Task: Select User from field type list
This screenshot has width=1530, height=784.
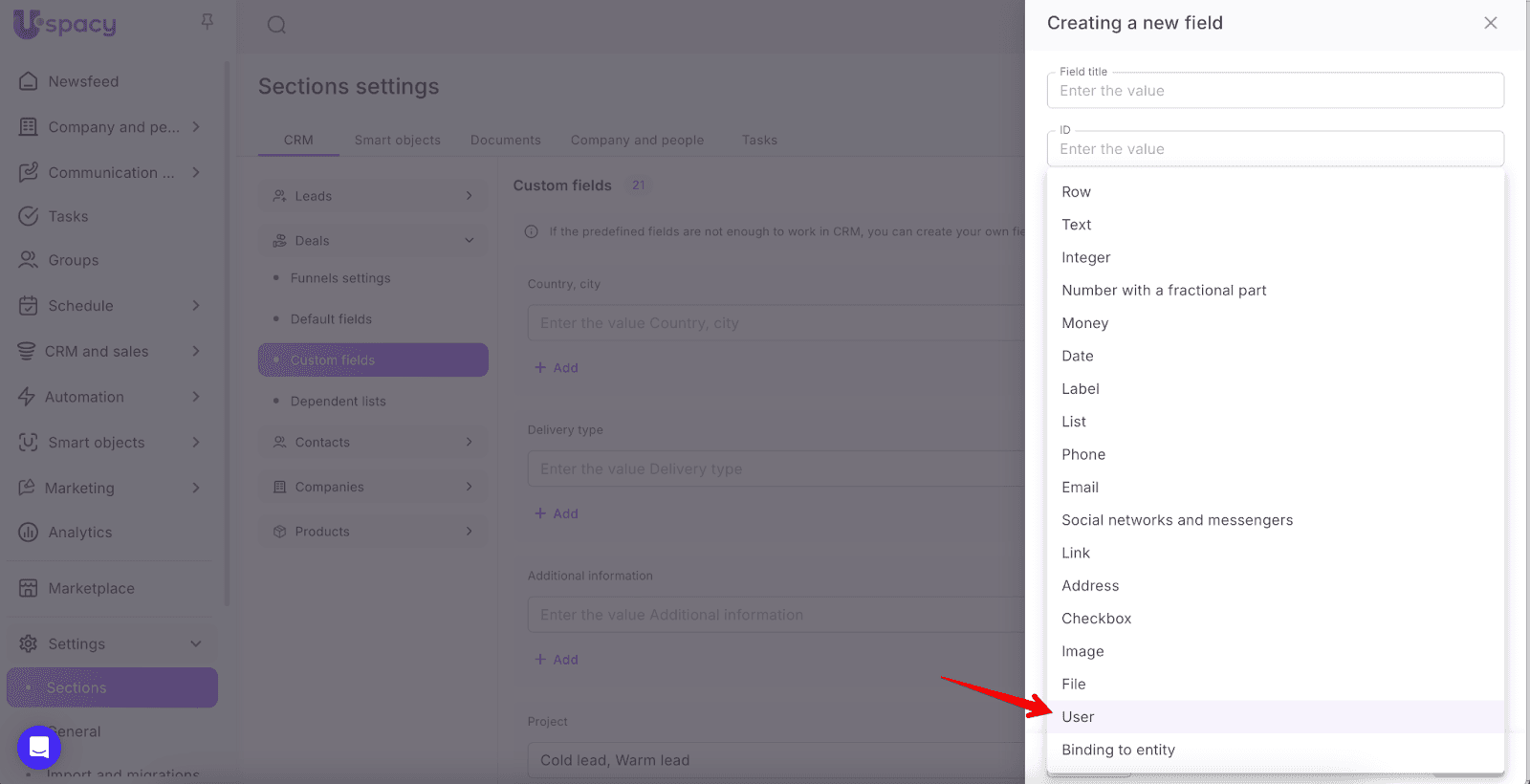Action: [x=1078, y=717]
